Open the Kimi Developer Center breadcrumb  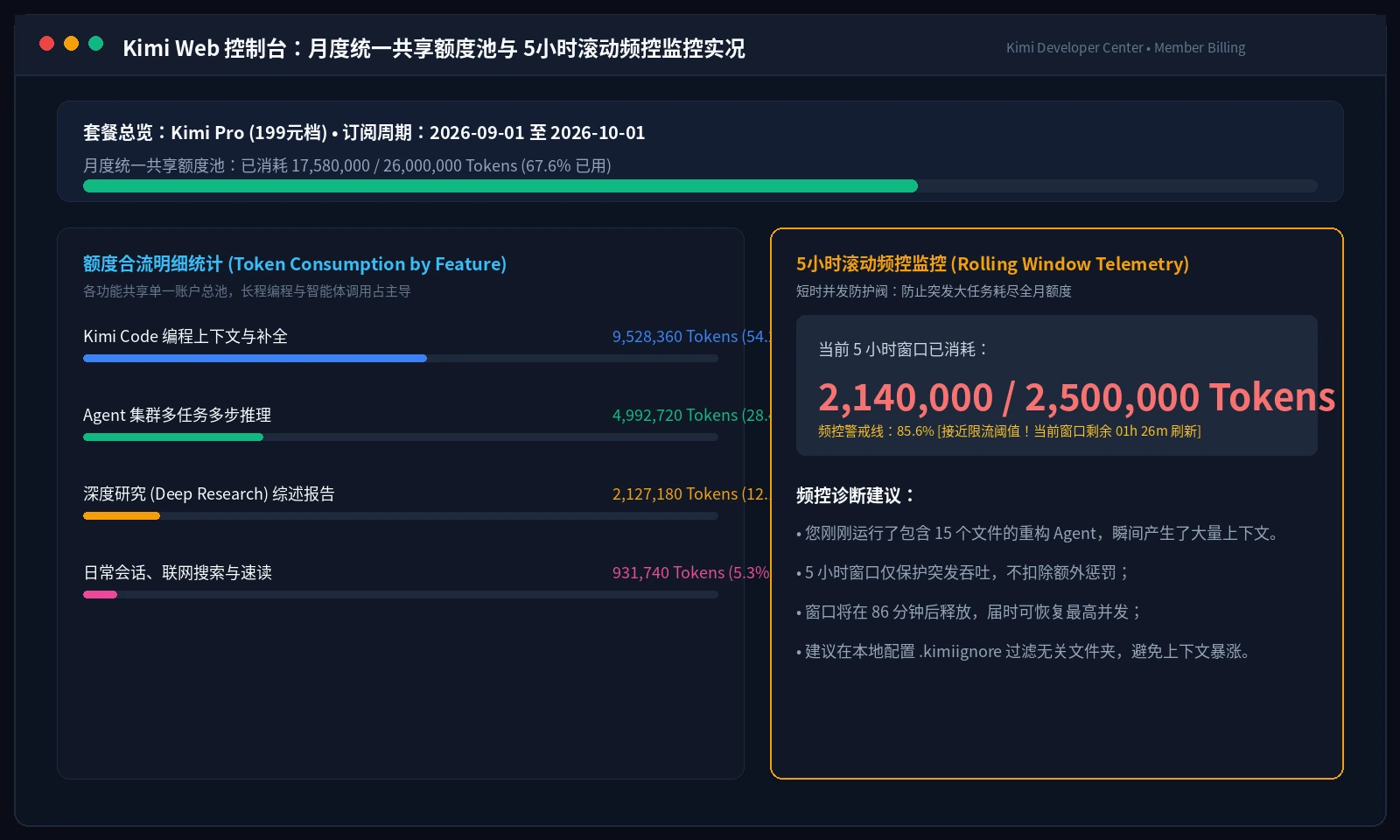(x=1074, y=47)
